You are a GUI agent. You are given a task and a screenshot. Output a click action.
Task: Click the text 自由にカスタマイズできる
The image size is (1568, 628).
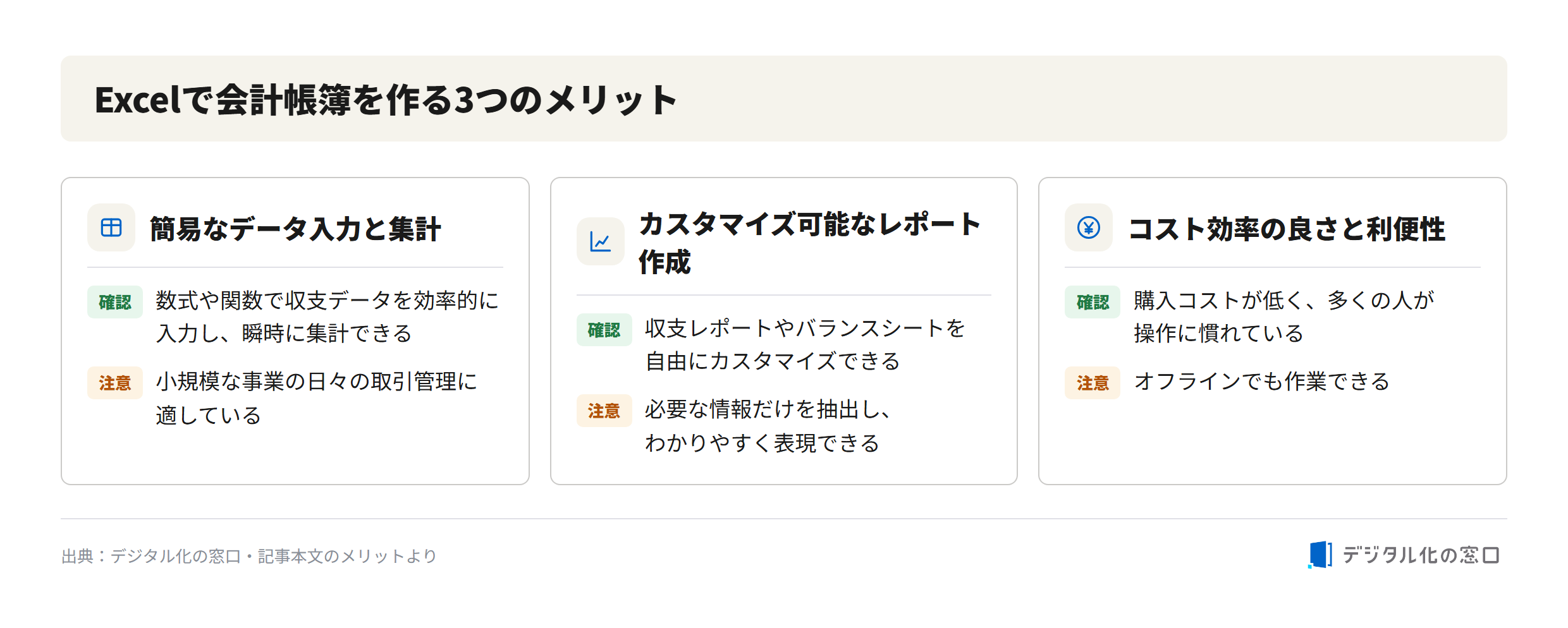(x=772, y=361)
